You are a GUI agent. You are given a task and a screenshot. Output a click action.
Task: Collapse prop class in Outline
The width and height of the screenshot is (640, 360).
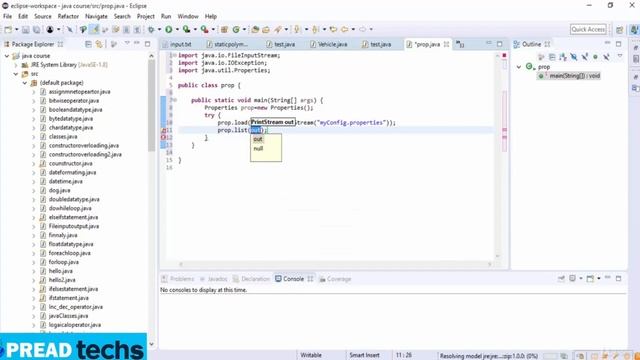tap(519, 67)
